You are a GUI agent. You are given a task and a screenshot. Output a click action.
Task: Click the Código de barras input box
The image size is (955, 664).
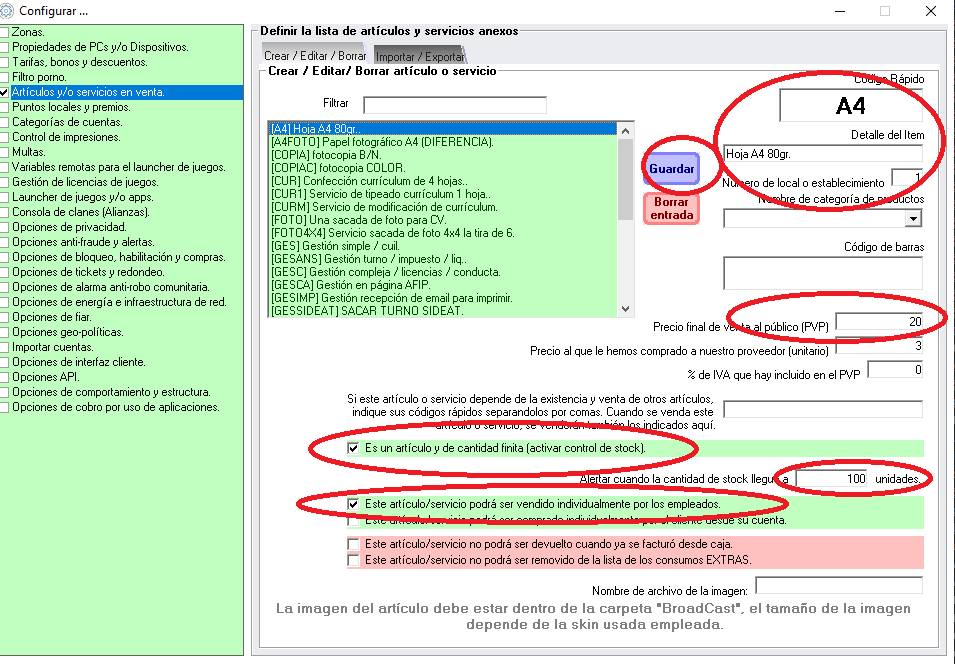(x=823, y=273)
